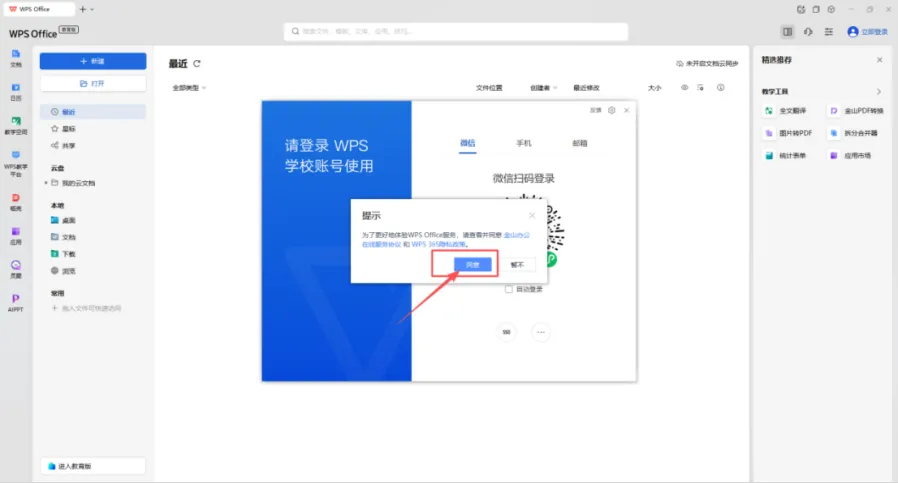Open 文档 documents local folder
898x483 pixels.
click(63, 237)
